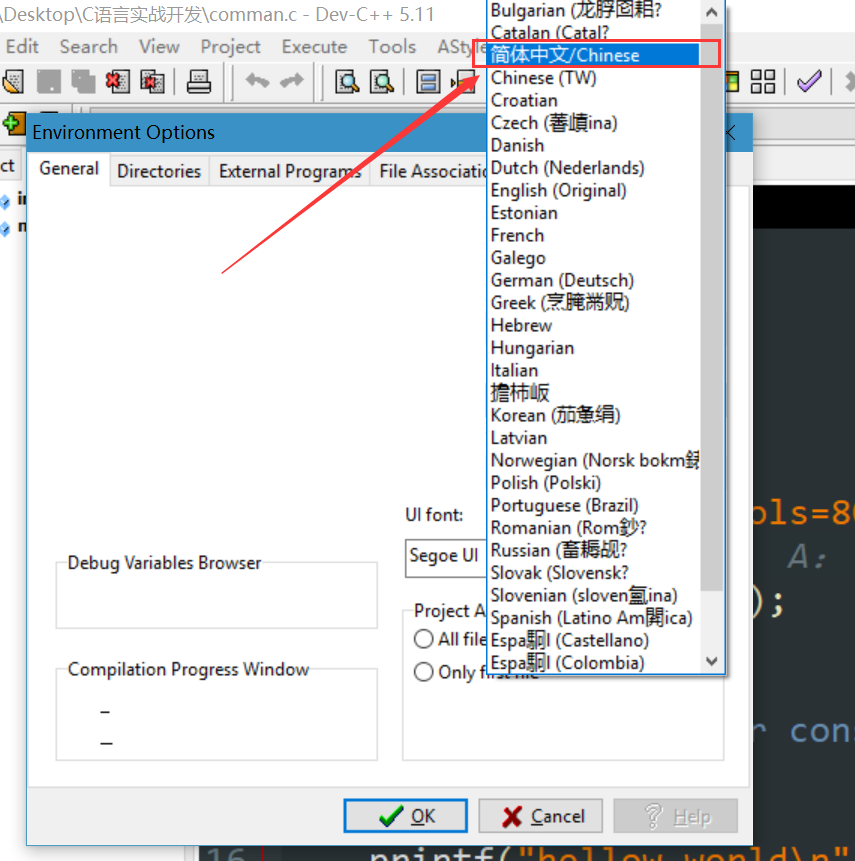Switch to the Directories tab
This screenshot has width=855, height=861.
coord(159,171)
